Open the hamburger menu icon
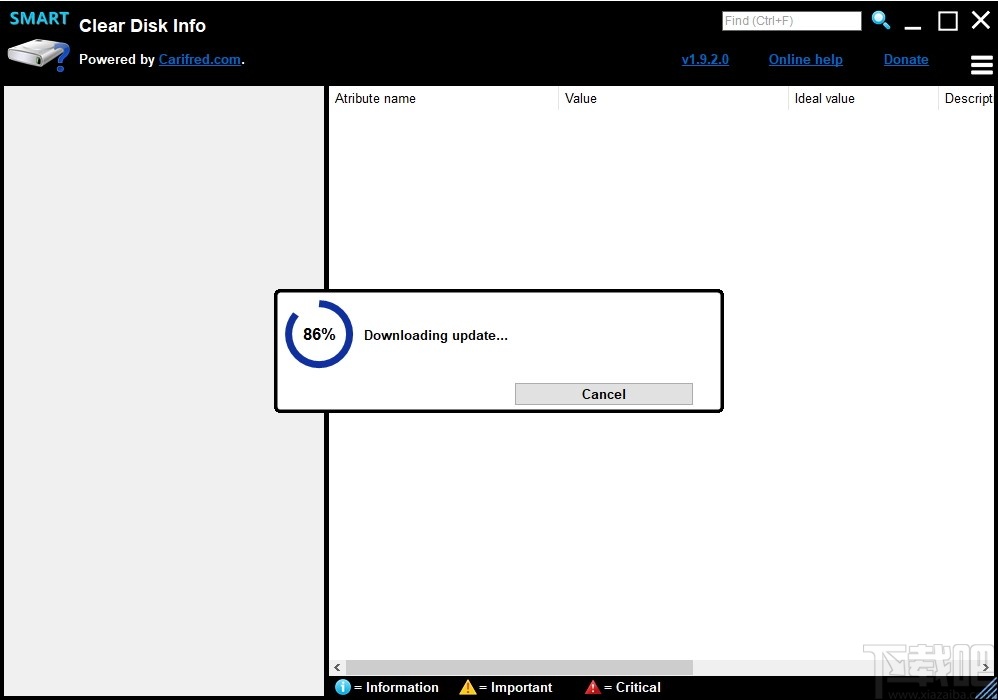Screen dimensions: 998x700 click(981, 64)
